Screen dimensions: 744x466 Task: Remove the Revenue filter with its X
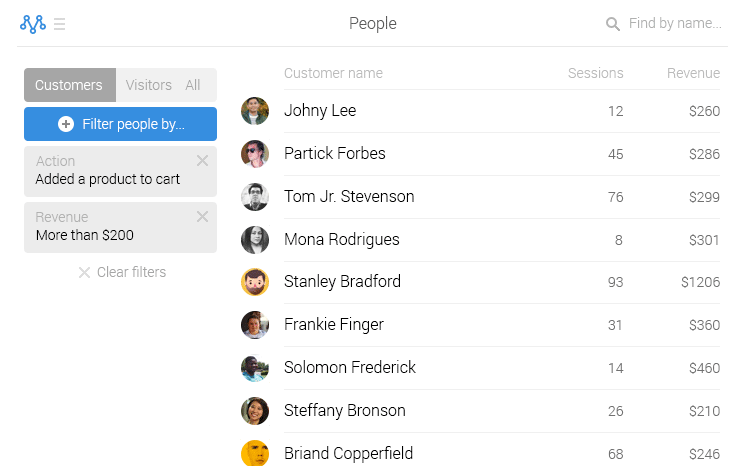point(202,216)
